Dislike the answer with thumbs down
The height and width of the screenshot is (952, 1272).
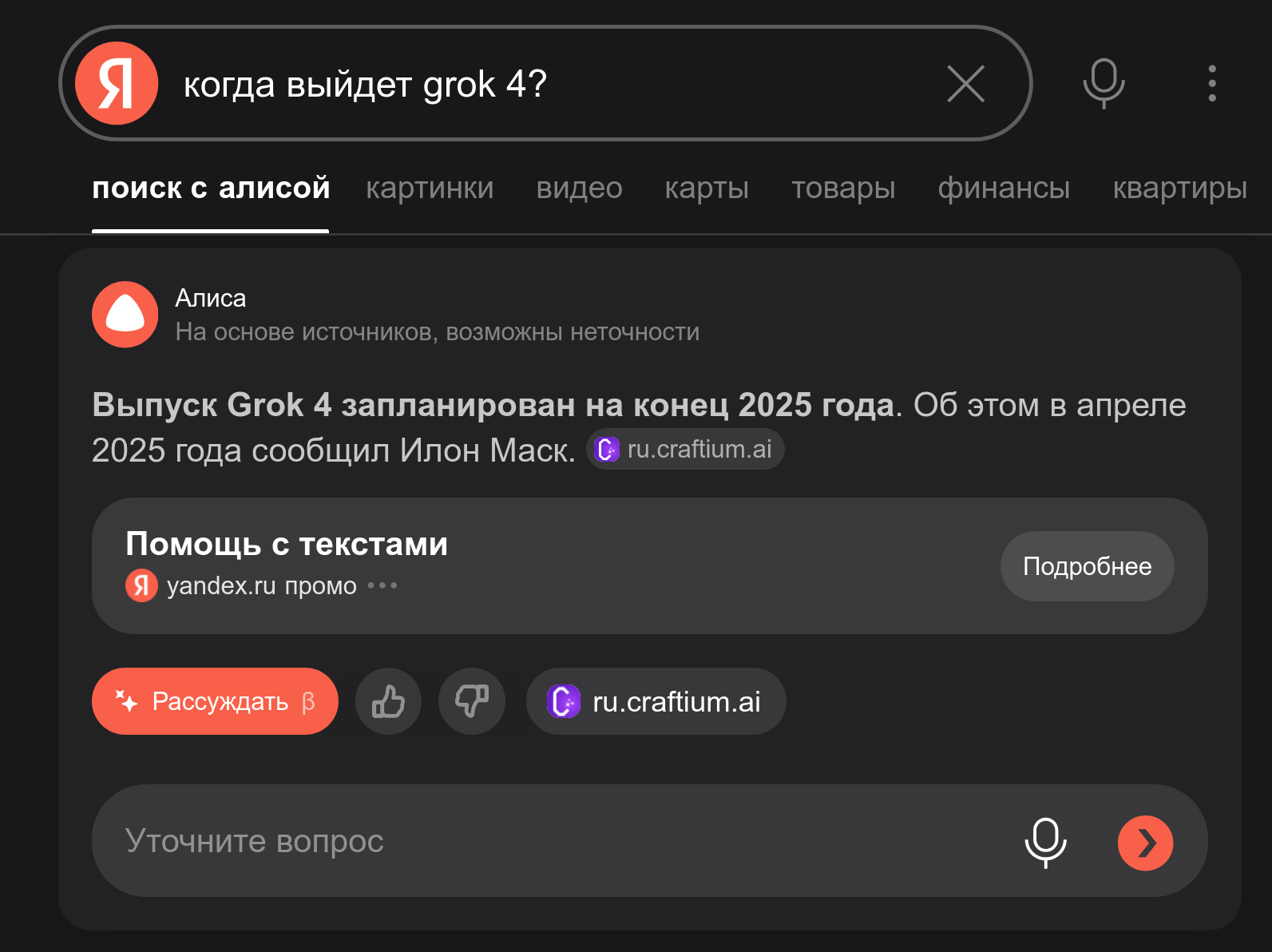tap(472, 701)
